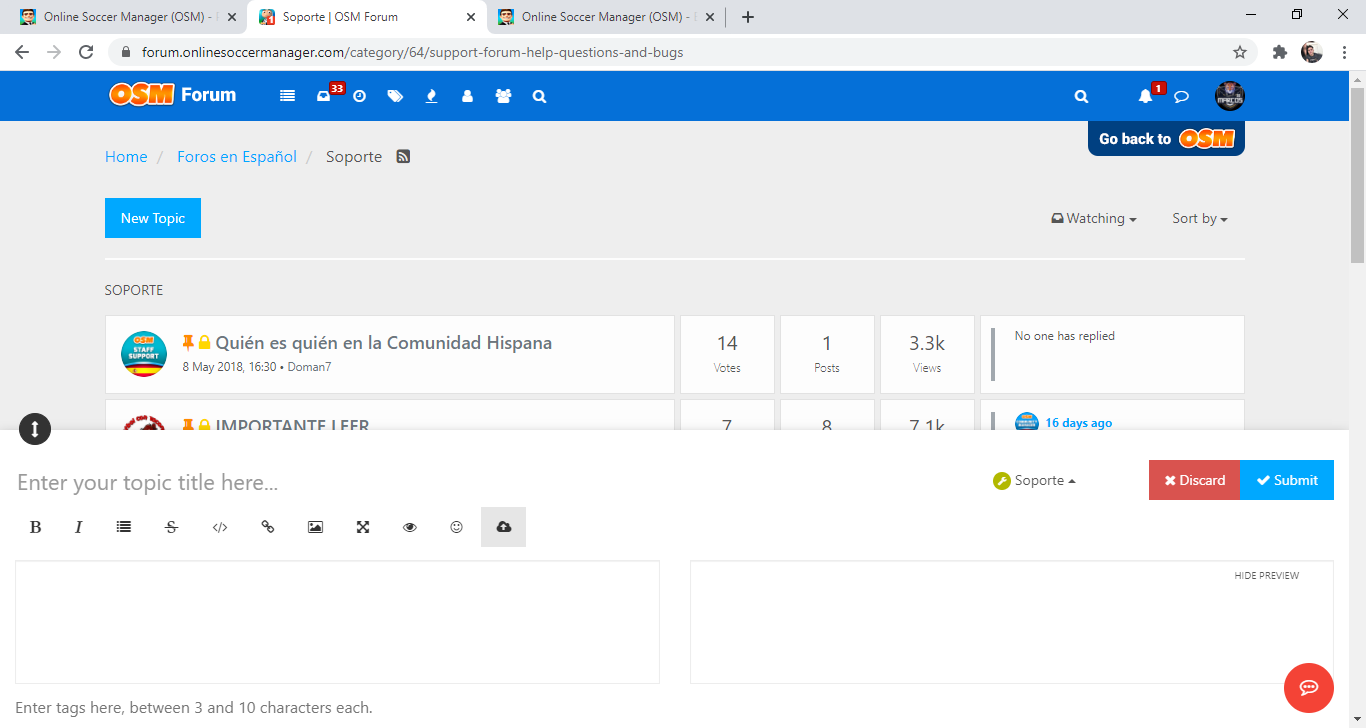Image resolution: width=1366 pixels, height=728 pixels.
Task: Expand the Watching dropdown
Action: 1093,218
